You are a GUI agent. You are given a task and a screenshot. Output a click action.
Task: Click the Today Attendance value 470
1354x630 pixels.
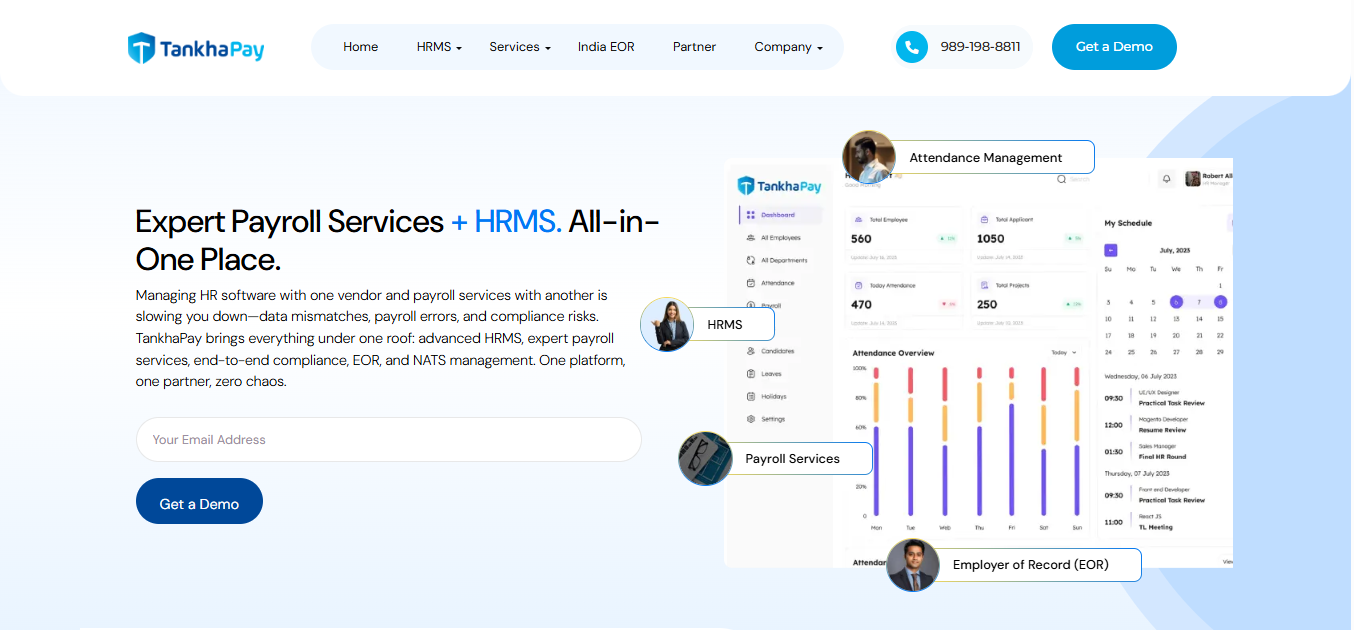861,305
